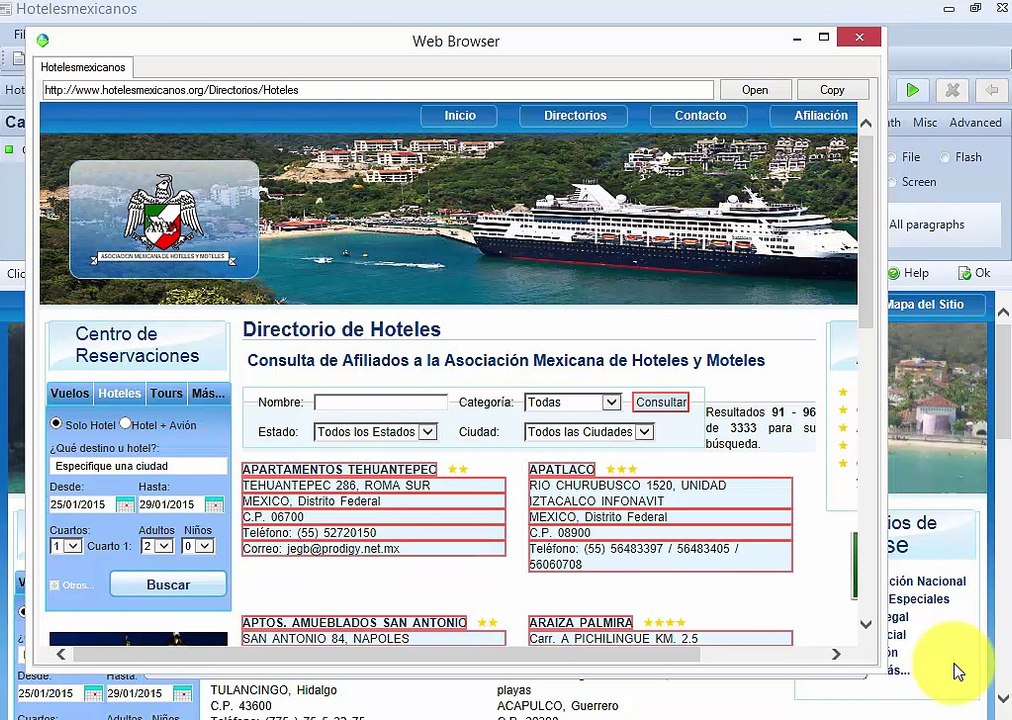Click the green play run icon
Viewport: 1012px width, 720px height.
(912, 91)
